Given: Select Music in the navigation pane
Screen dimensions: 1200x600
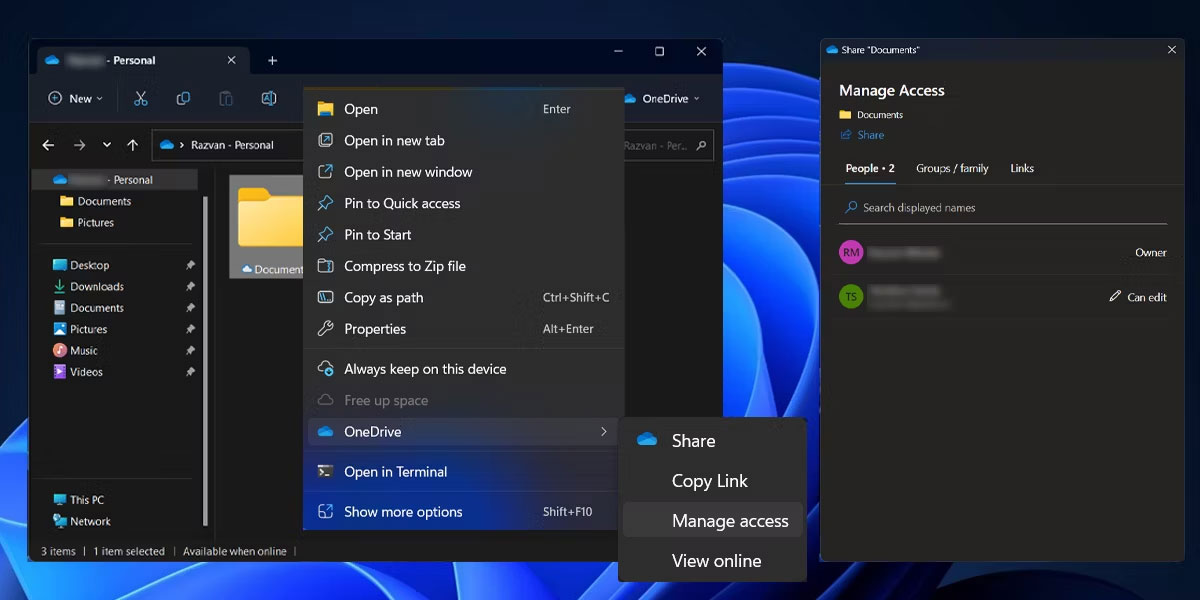Looking at the screenshot, I should tap(75, 350).
